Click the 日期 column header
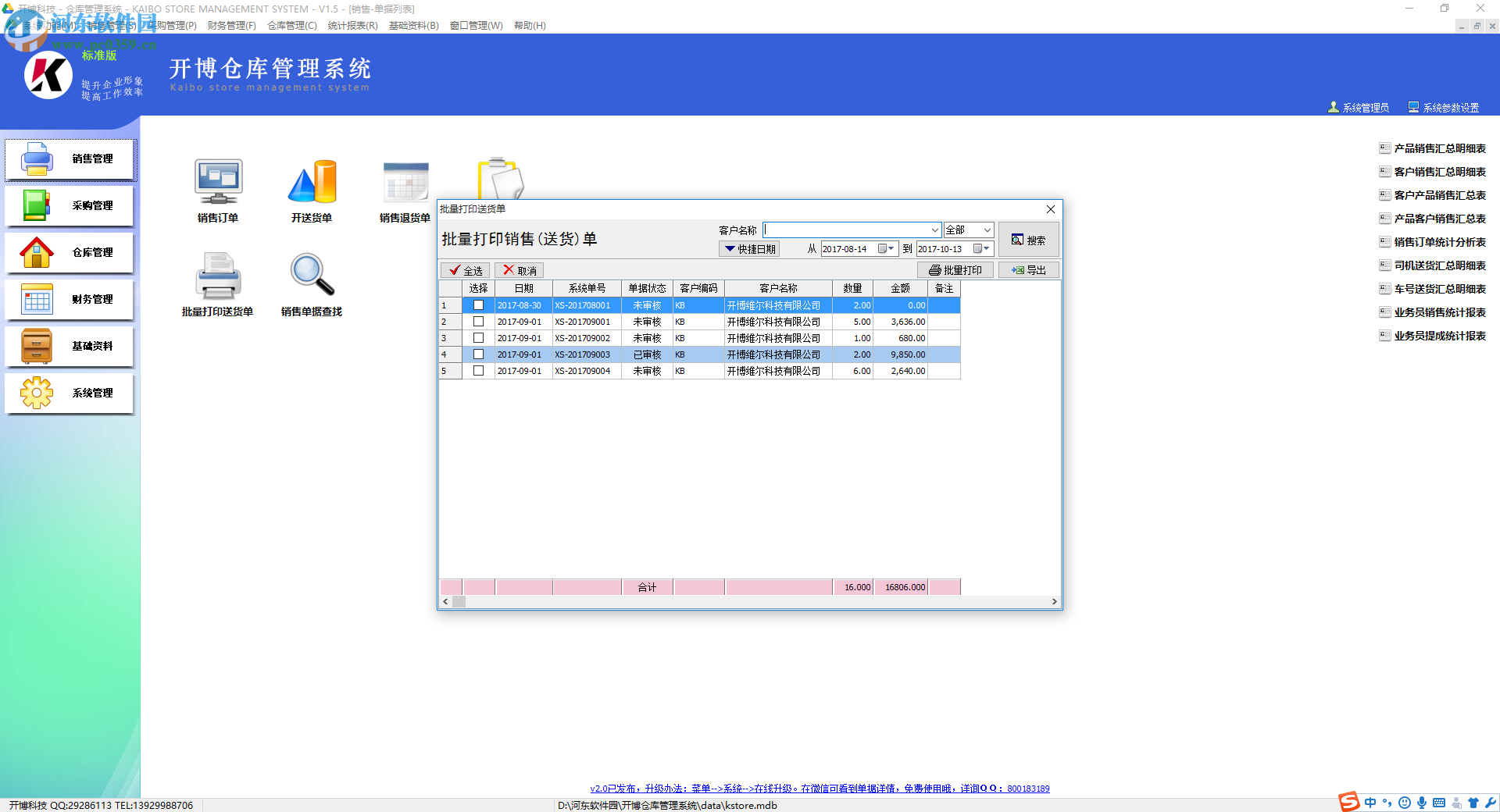The width and height of the screenshot is (1500, 812). 523,288
